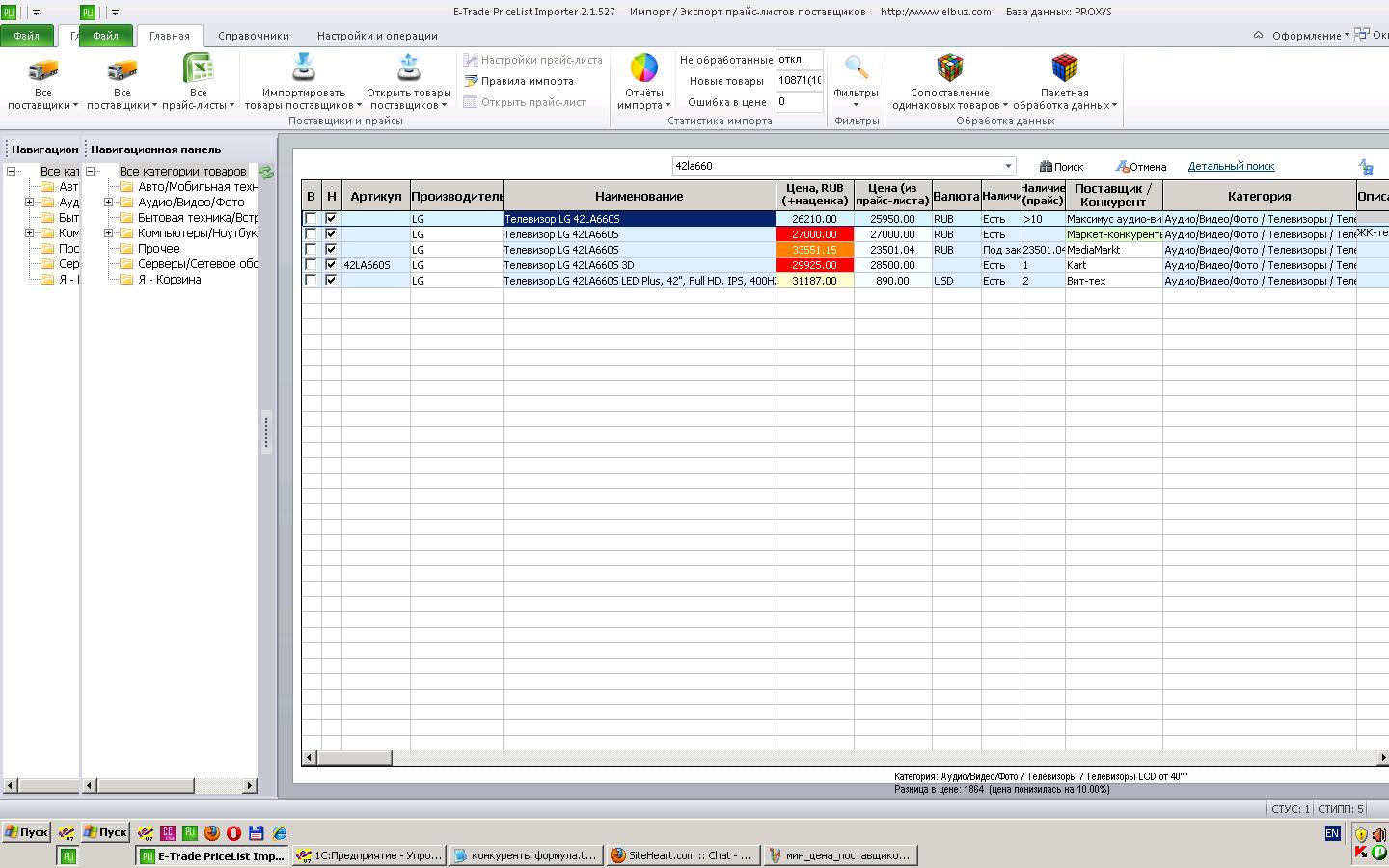This screenshot has height=868, width=1389.
Task: Select the Серверы/Сетевое tree folder
Action: tap(198, 264)
